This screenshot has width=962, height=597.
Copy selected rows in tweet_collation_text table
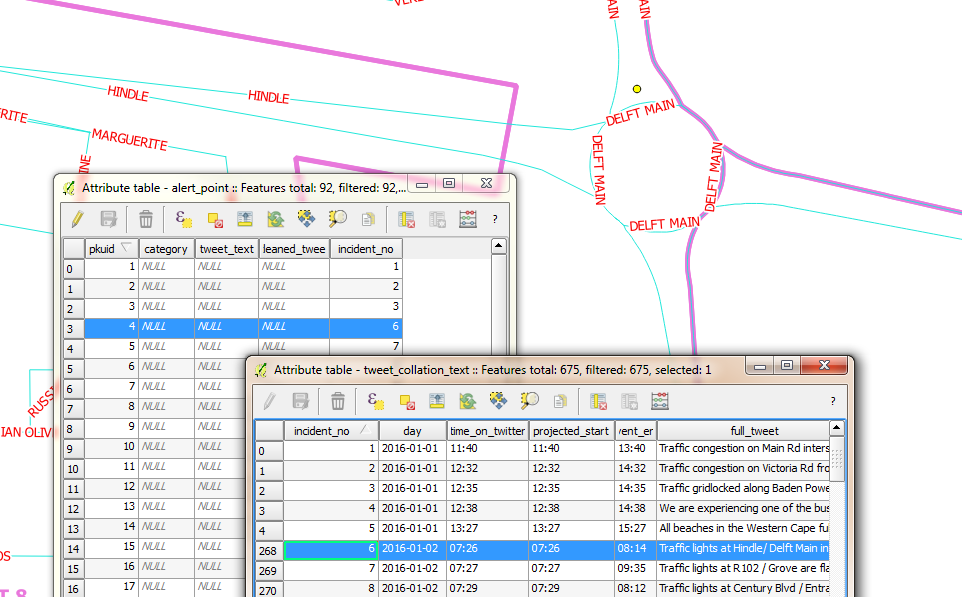point(560,401)
